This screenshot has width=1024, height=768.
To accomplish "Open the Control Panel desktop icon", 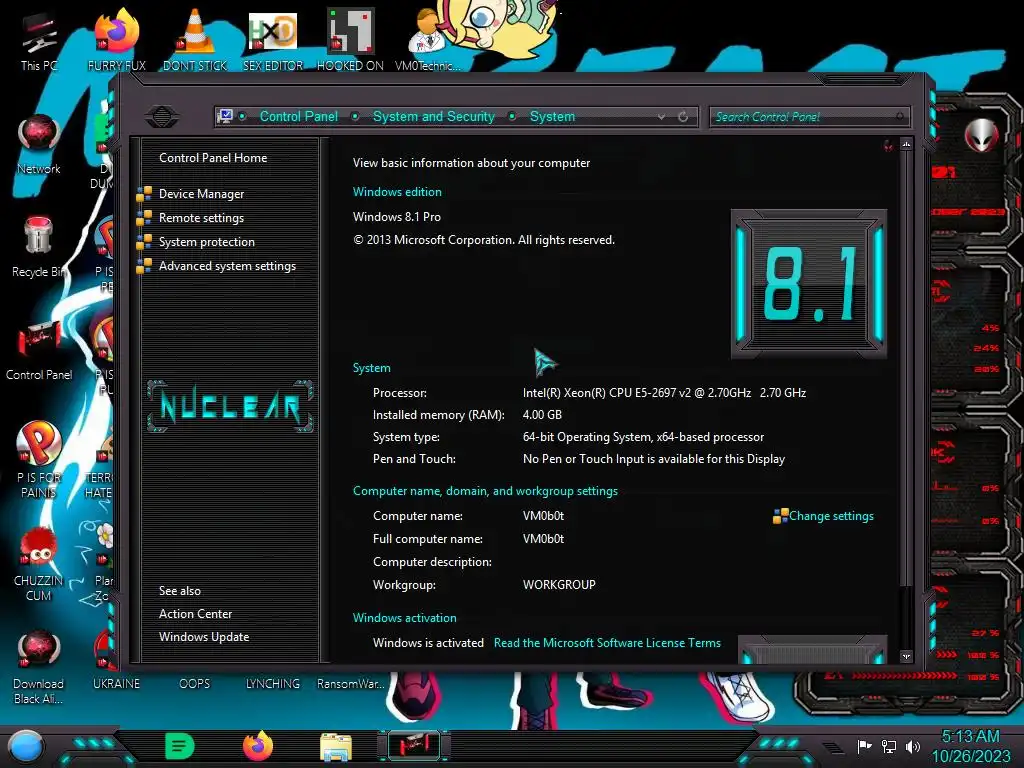I will coord(39,350).
